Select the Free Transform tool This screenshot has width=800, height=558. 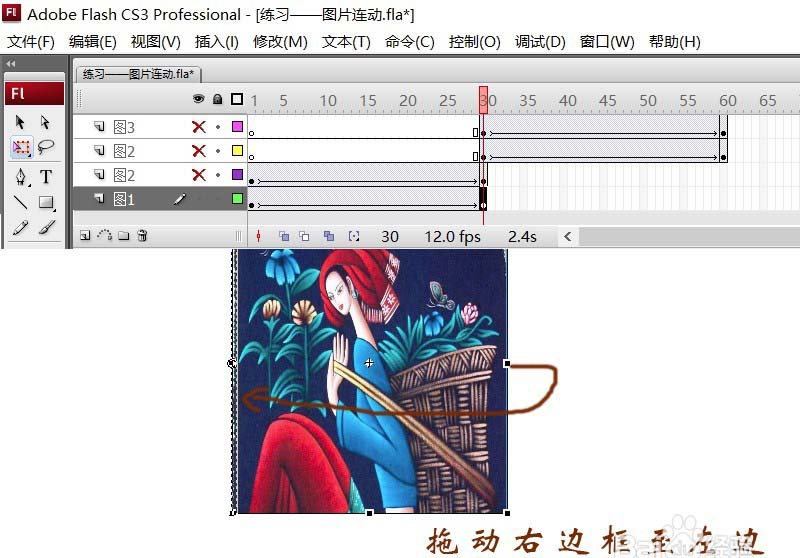click(x=21, y=147)
